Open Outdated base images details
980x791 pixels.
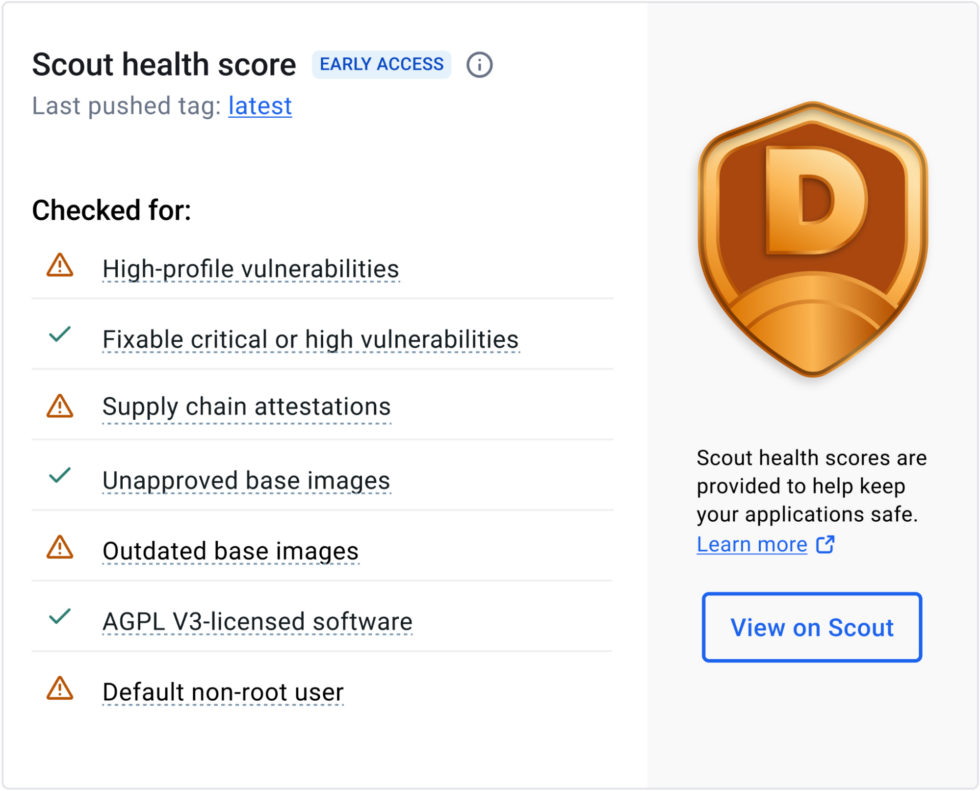point(230,550)
